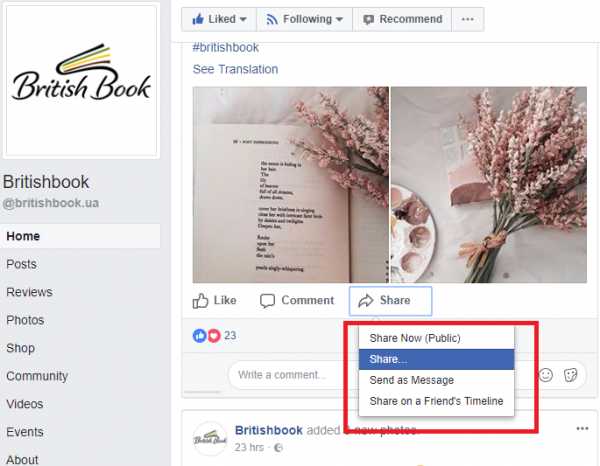Select Share on a Friend's Timeline
Screen dimensions: 600x466
(436, 401)
